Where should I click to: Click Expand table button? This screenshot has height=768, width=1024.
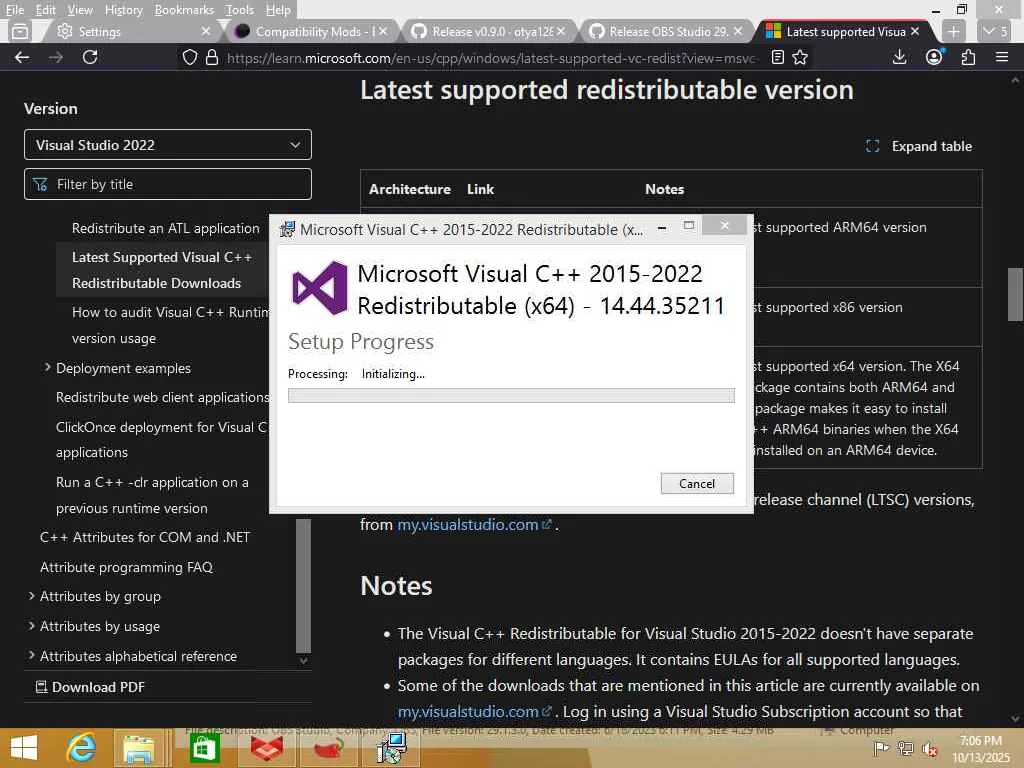(x=919, y=146)
